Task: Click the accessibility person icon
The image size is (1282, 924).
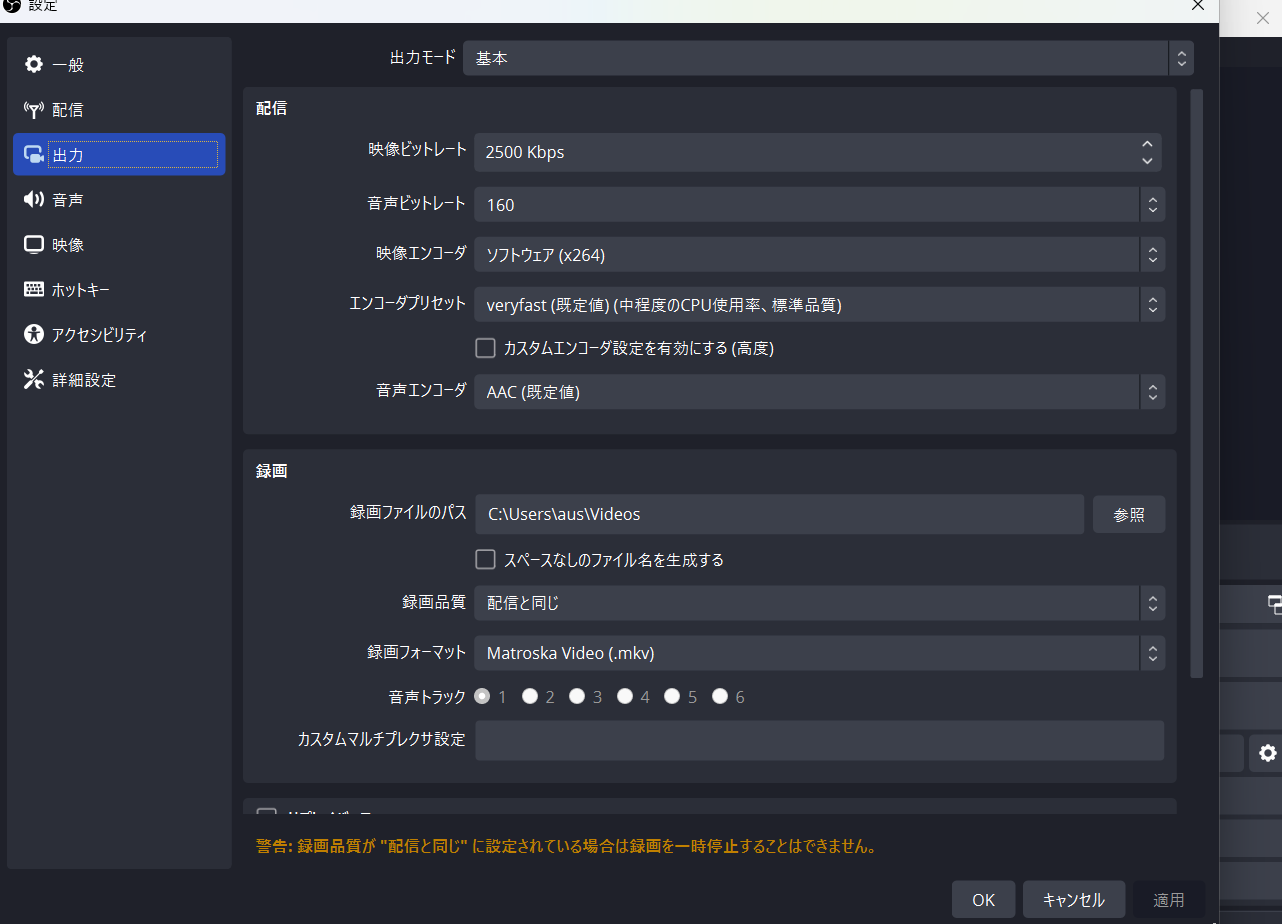Action: click(x=34, y=335)
